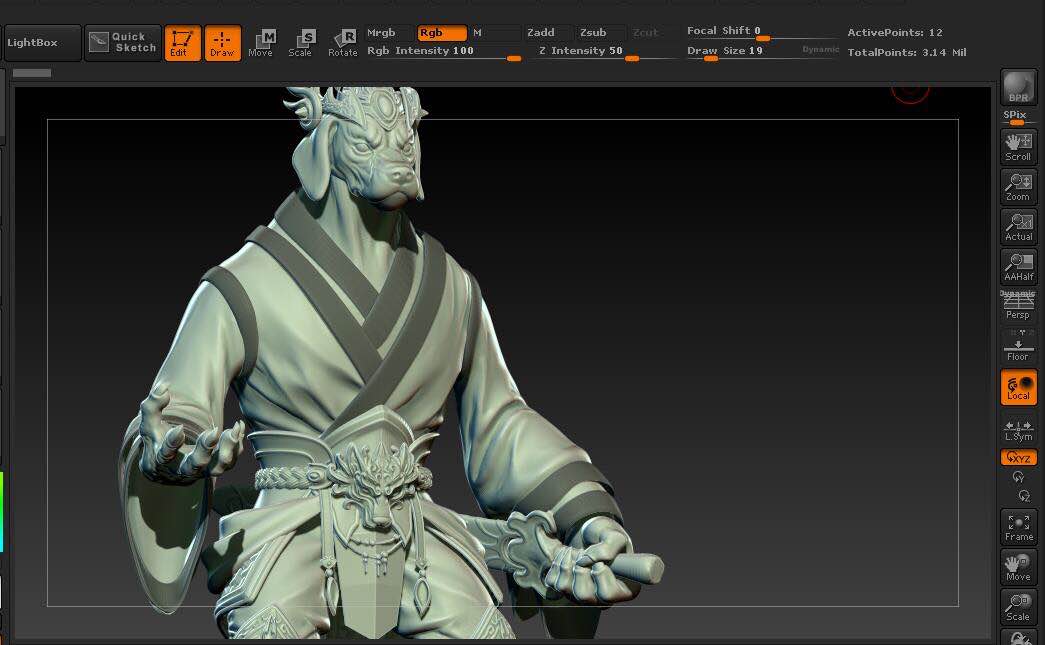Image resolution: width=1045 pixels, height=645 pixels.
Task: Set rotation around Z axis
Action: [1024, 496]
